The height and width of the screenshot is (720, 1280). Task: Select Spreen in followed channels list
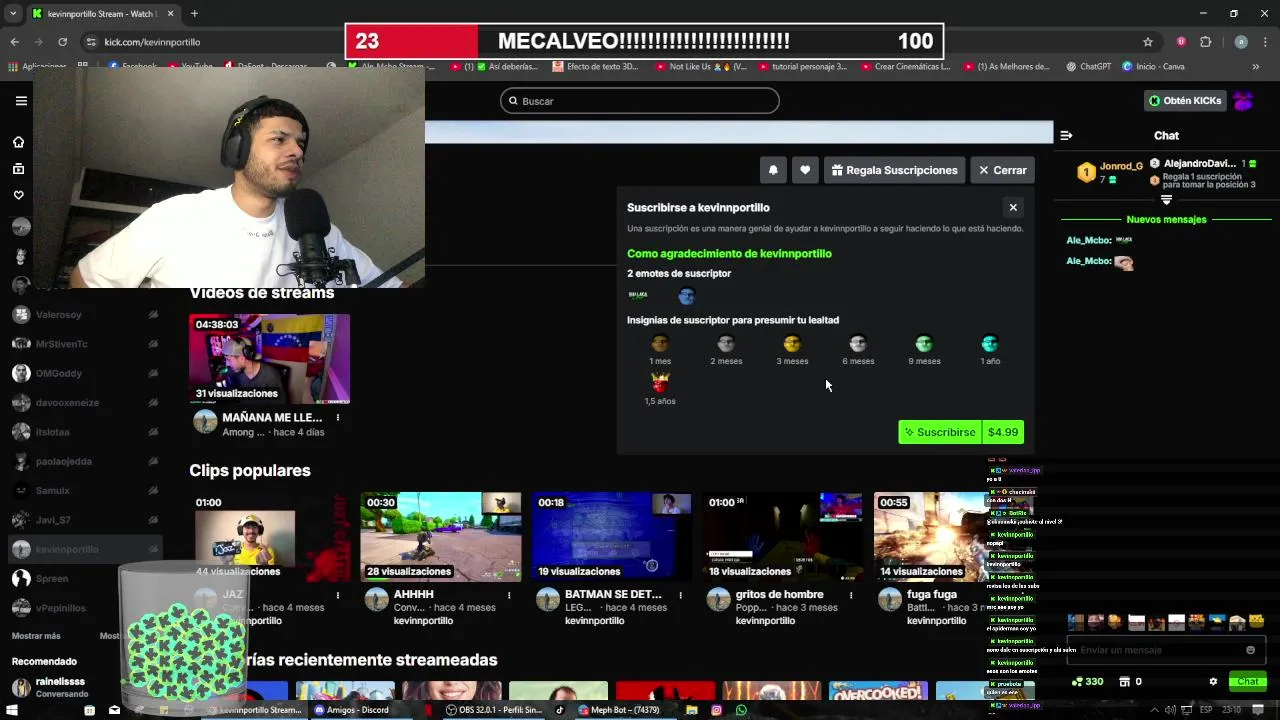pos(85,578)
